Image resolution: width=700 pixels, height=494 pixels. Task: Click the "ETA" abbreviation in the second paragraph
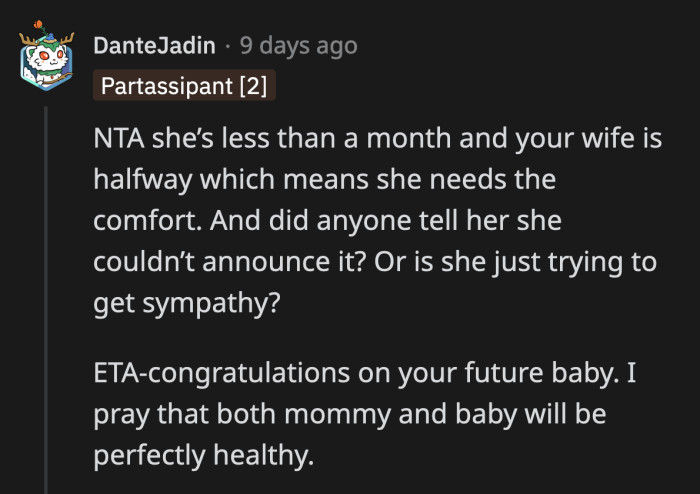click(118, 373)
